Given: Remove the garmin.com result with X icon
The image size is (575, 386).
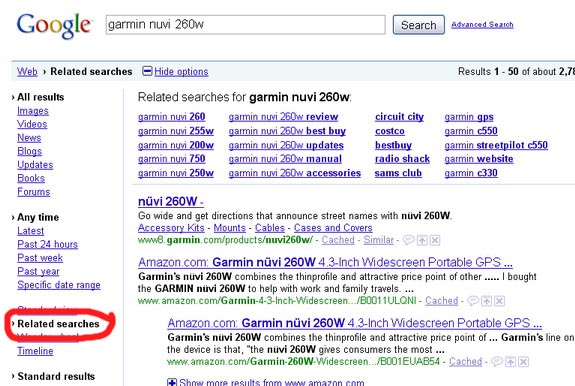Looking at the screenshot, I should 435,240.
